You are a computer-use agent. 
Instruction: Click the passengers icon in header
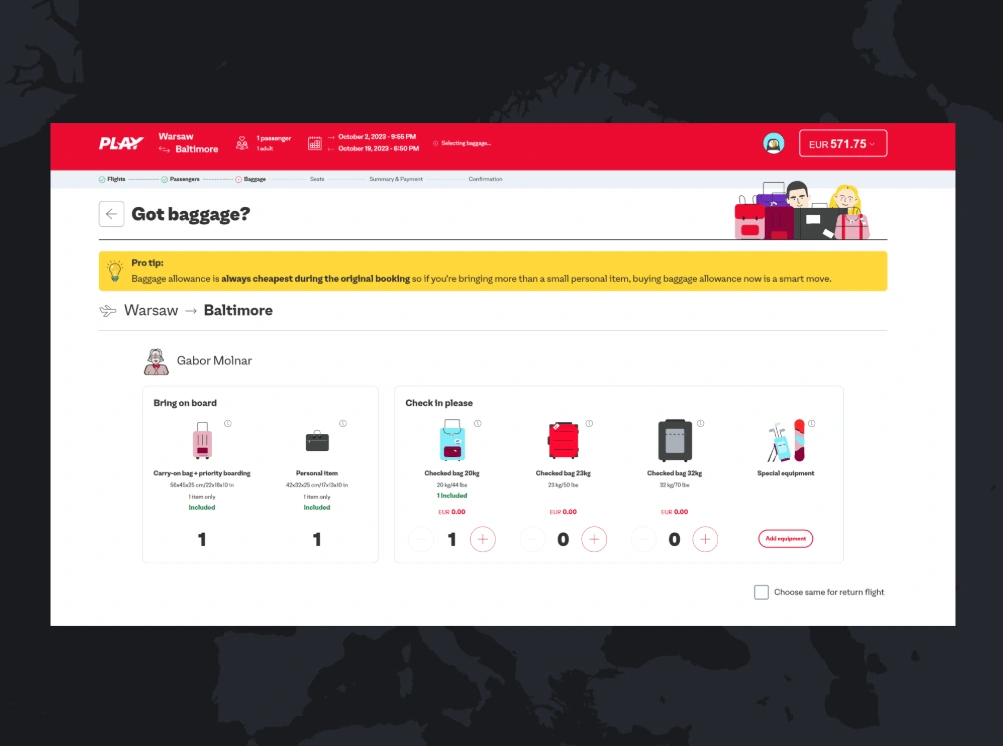click(x=242, y=143)
